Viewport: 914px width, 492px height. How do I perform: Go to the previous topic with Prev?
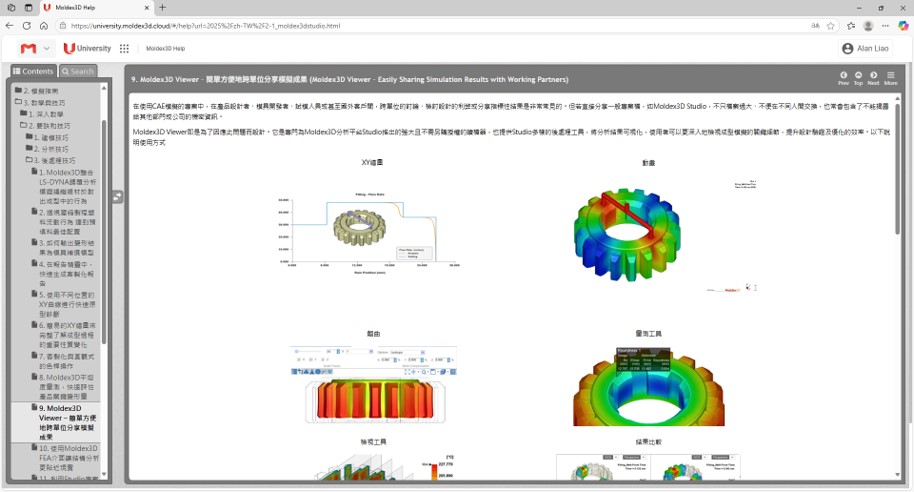[843, 78]
